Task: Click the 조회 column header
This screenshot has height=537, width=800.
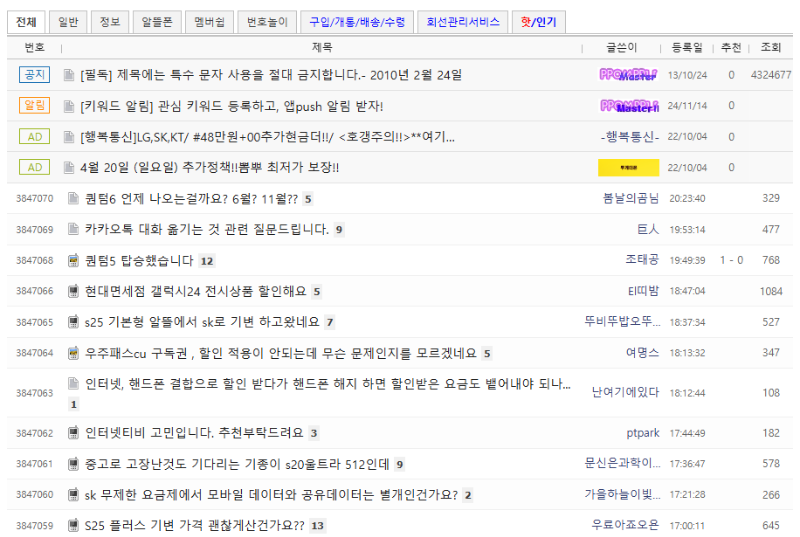Action: point(770,47)
